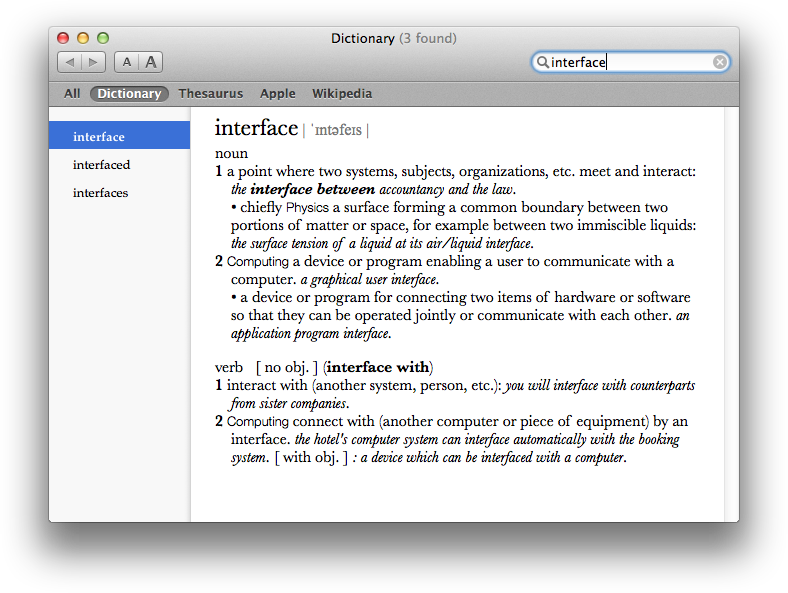The width and height of the screenshot is (788, 593).
Task: Switch to the Thesaurus tab
Action: (210, 94)
